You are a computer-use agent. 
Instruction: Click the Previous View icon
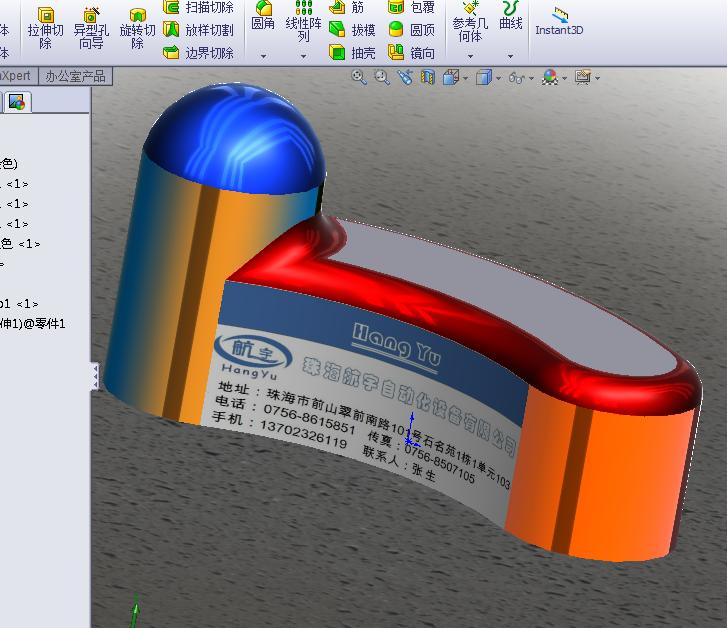pos(405,77)
